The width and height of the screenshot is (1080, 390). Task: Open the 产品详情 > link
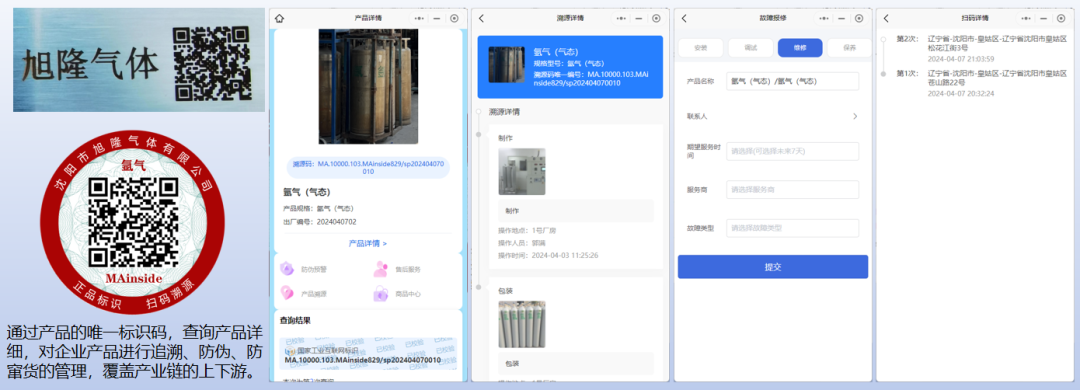point(368,243)
